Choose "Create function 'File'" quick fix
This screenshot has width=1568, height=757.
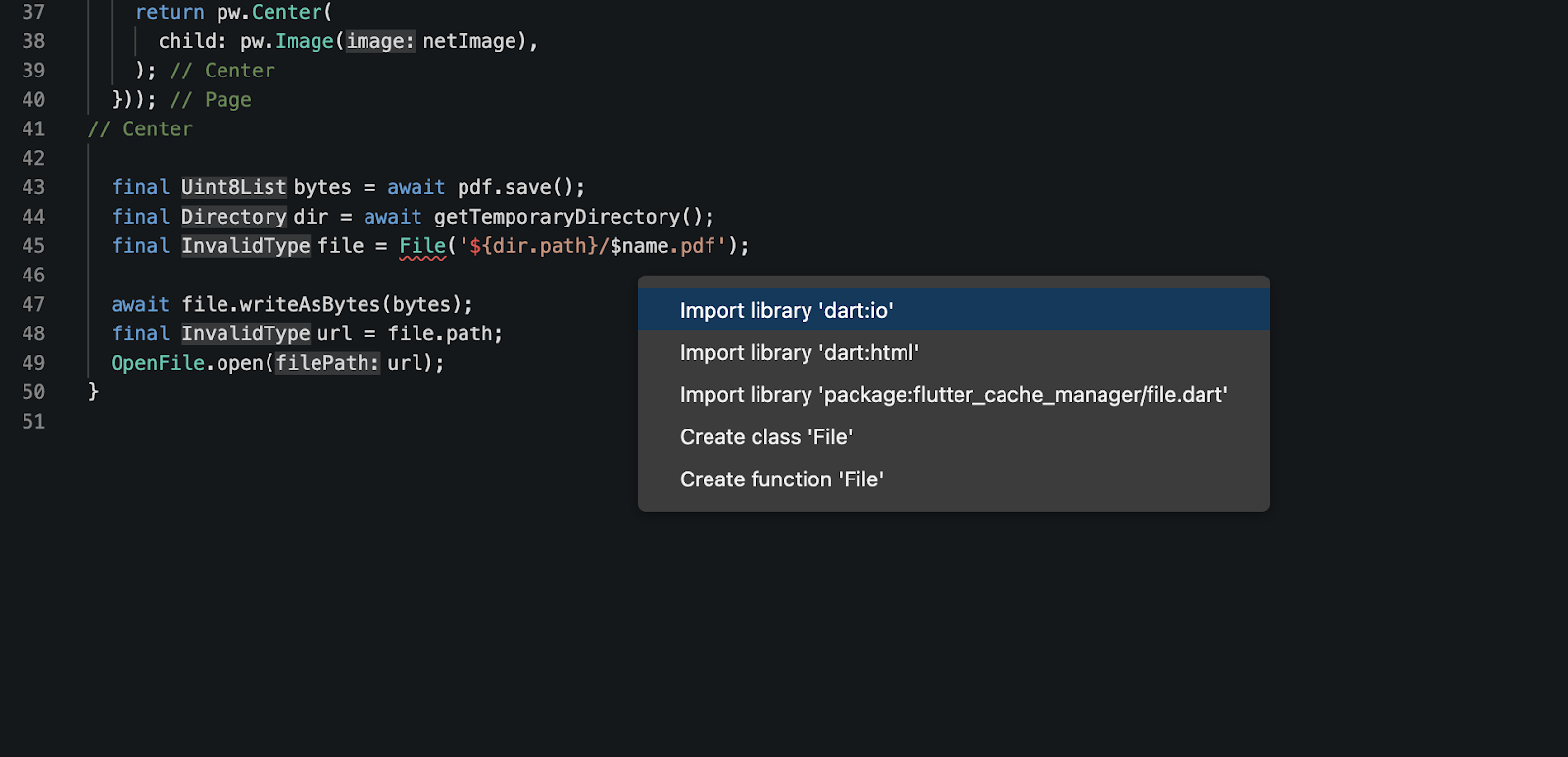click(x=781, y=479)
